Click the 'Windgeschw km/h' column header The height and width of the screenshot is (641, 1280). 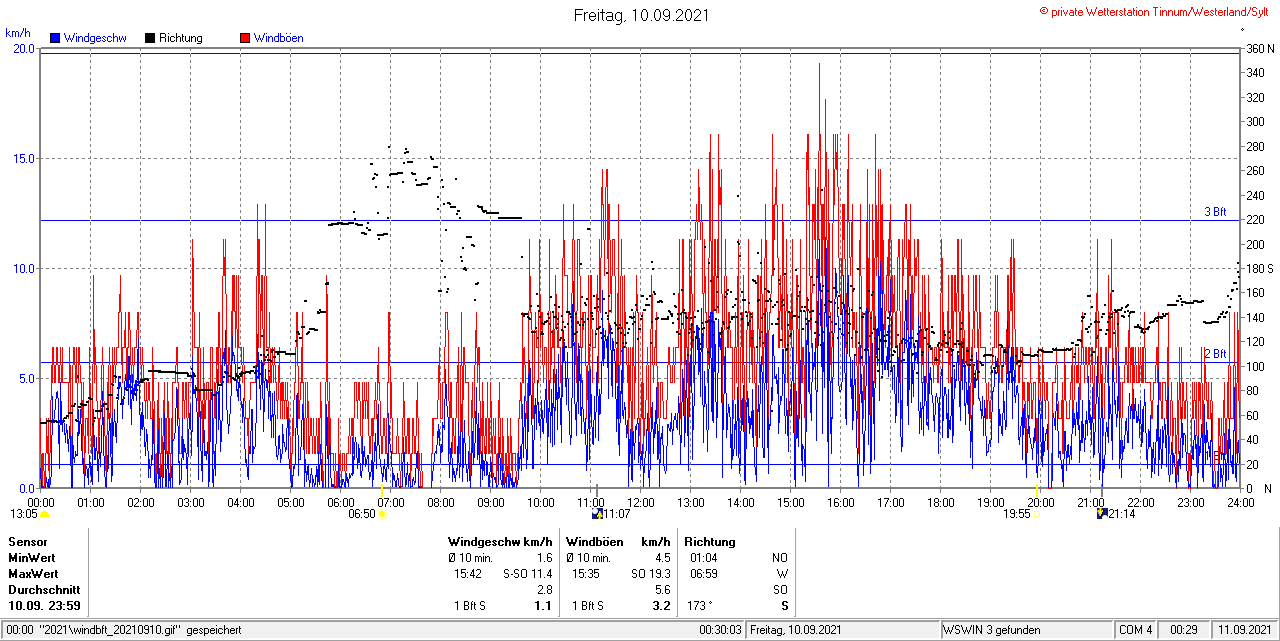500,541
